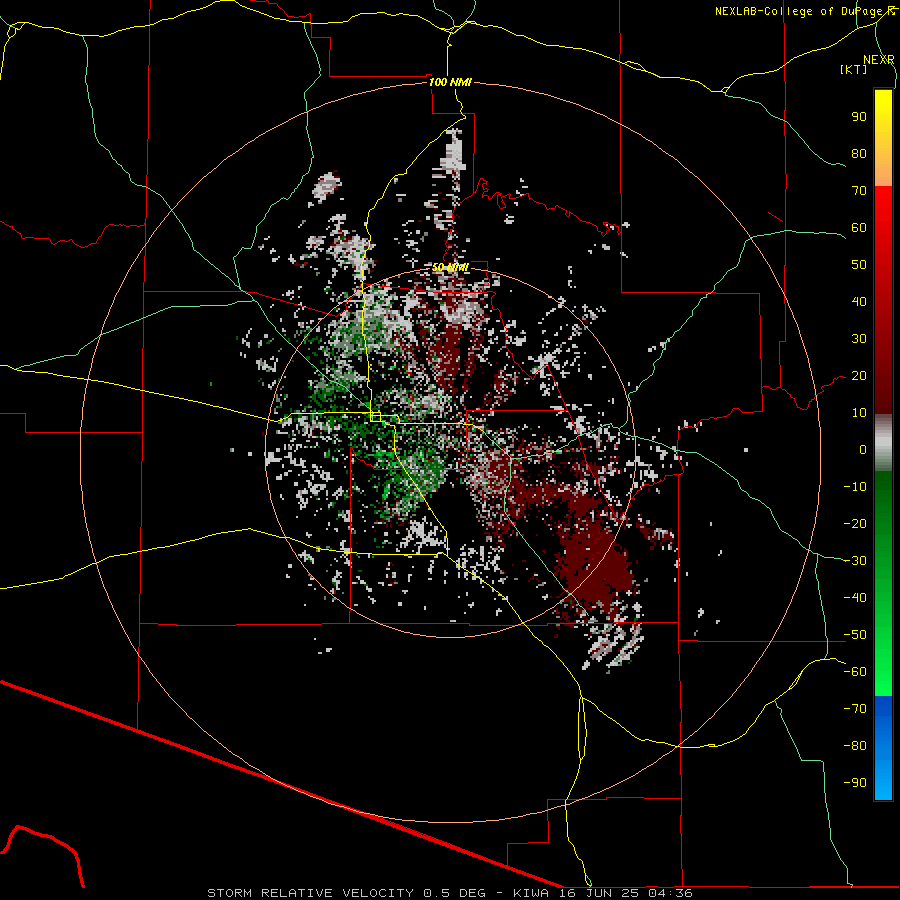
Task: Click the 50 value on the velocity scale
Action: point(859,265)
